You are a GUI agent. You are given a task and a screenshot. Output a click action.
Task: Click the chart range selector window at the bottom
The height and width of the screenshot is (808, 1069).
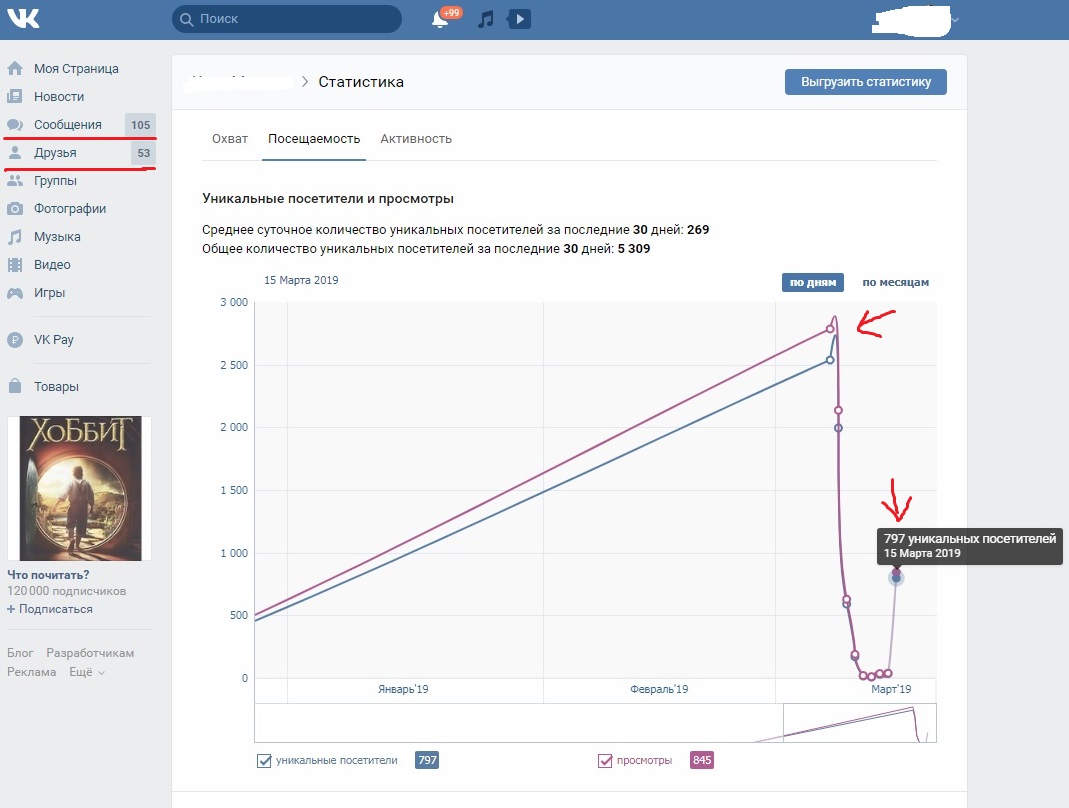point(859,723)
